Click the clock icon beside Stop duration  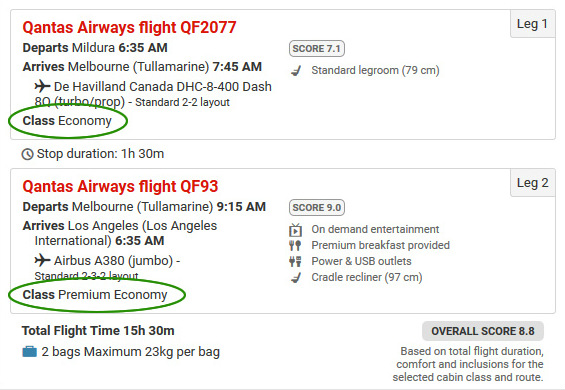tap(28, 154)
